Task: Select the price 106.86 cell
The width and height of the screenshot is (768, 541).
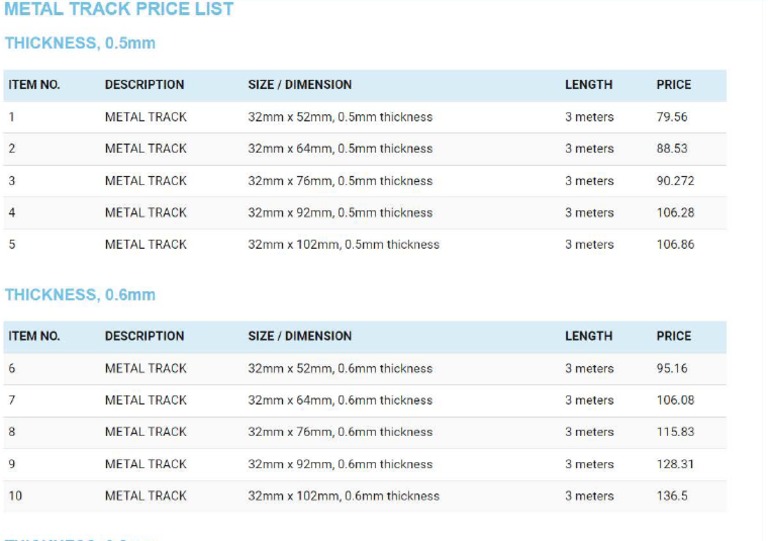Action: (675, 245)
